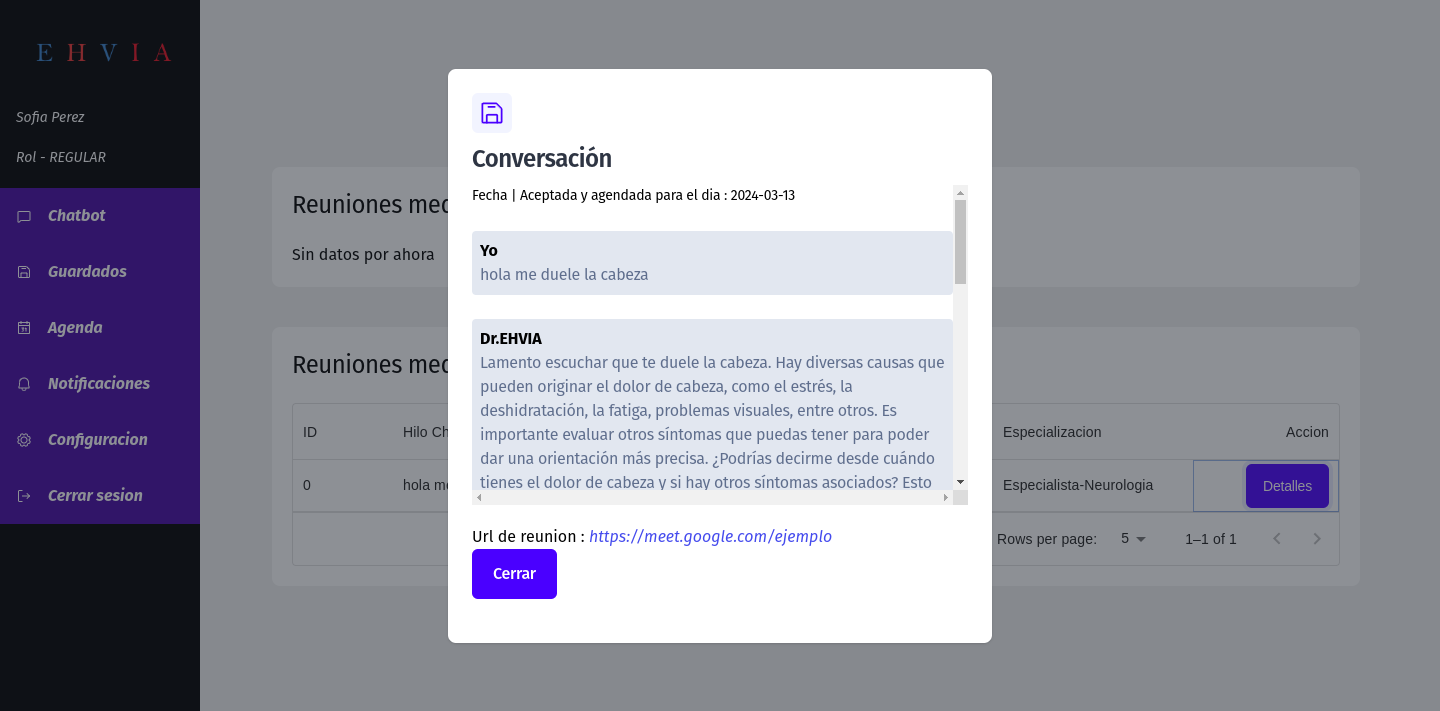1440x711 pixels.
Task: Open the Chatbot menu item
Action: coord(76,216)
